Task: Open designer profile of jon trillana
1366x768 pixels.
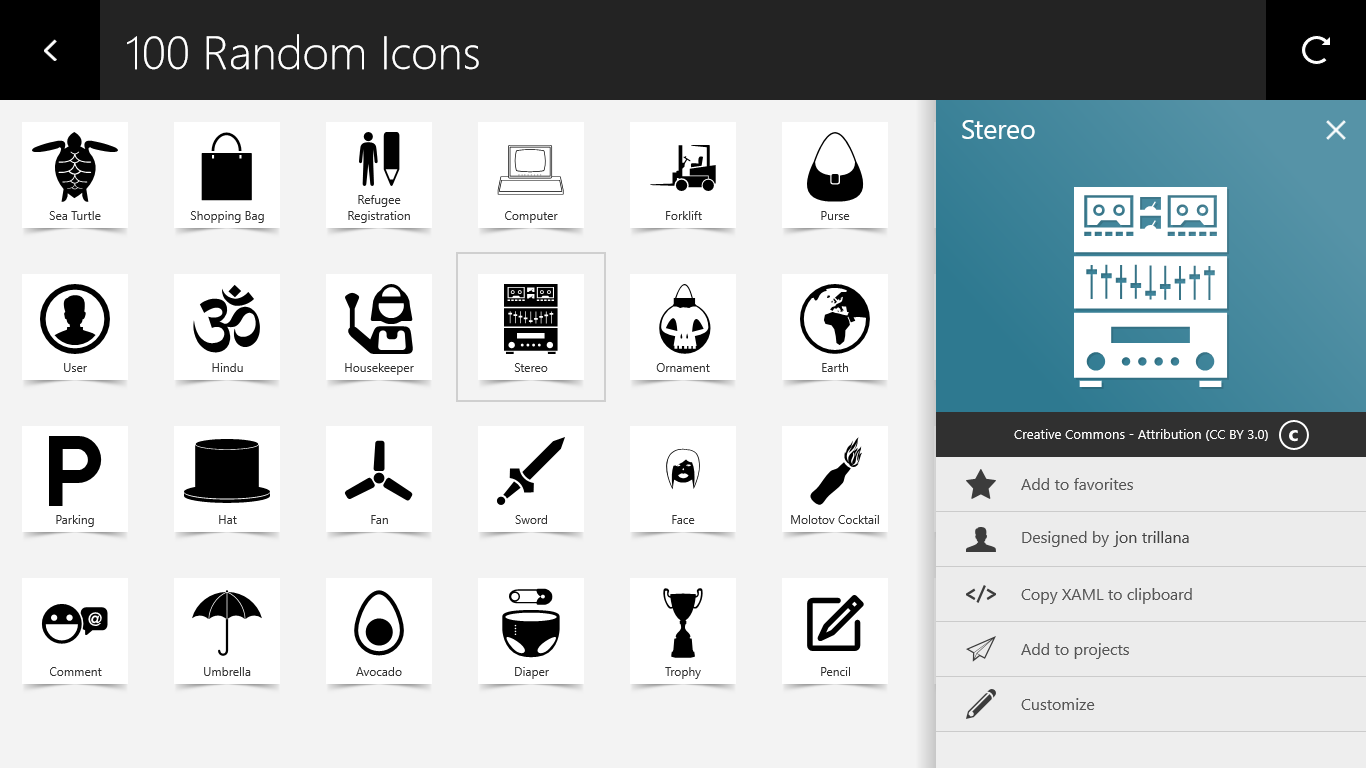Action: [1105, 539]
